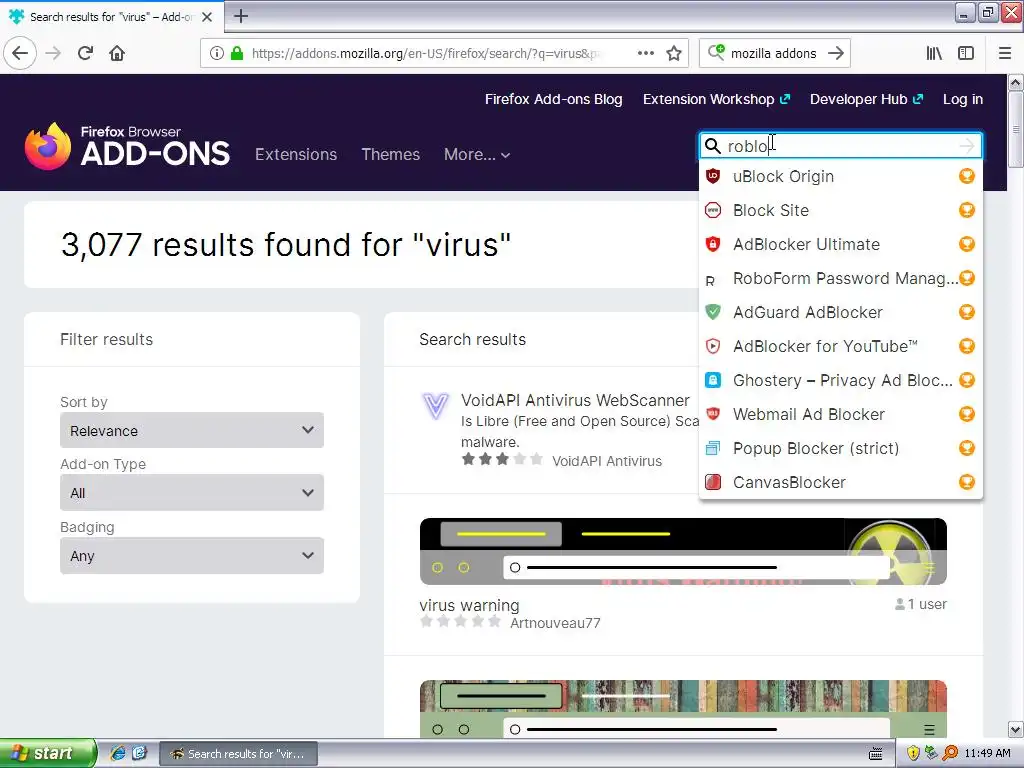
Task: Select RoboForm Password Manager suggestion
Action: (x=840, y=278)
